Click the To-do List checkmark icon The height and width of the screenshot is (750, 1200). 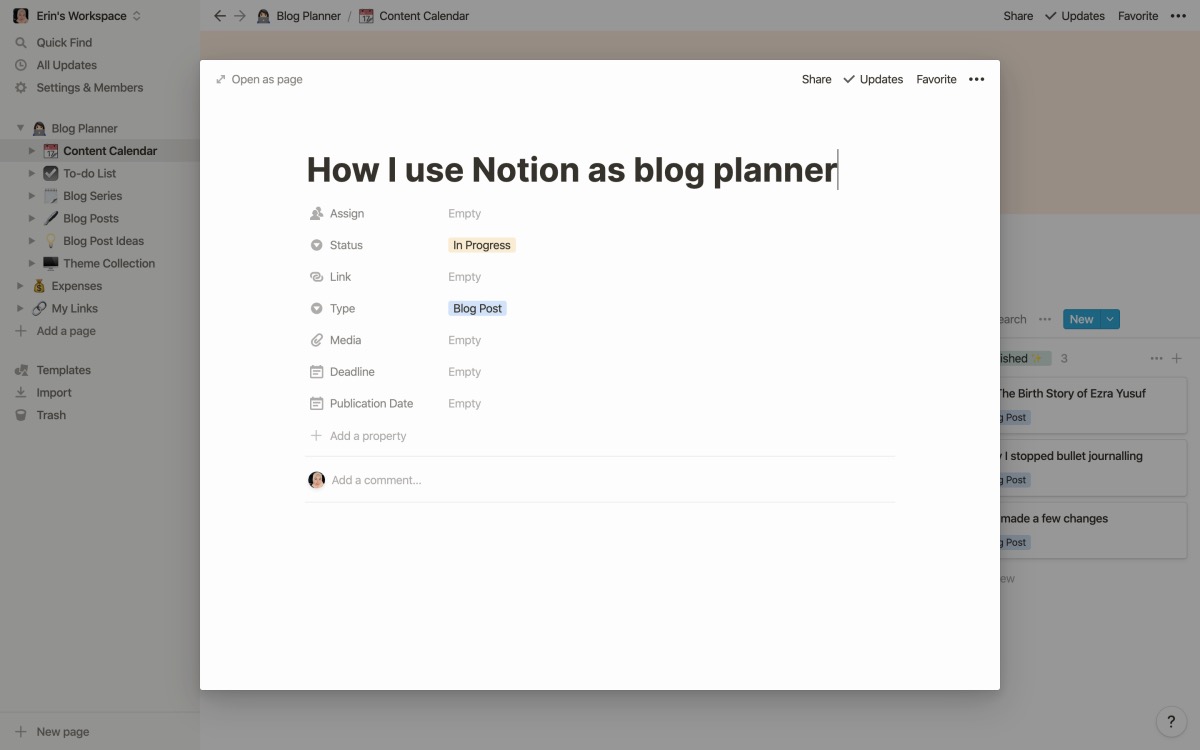point(51,174)
